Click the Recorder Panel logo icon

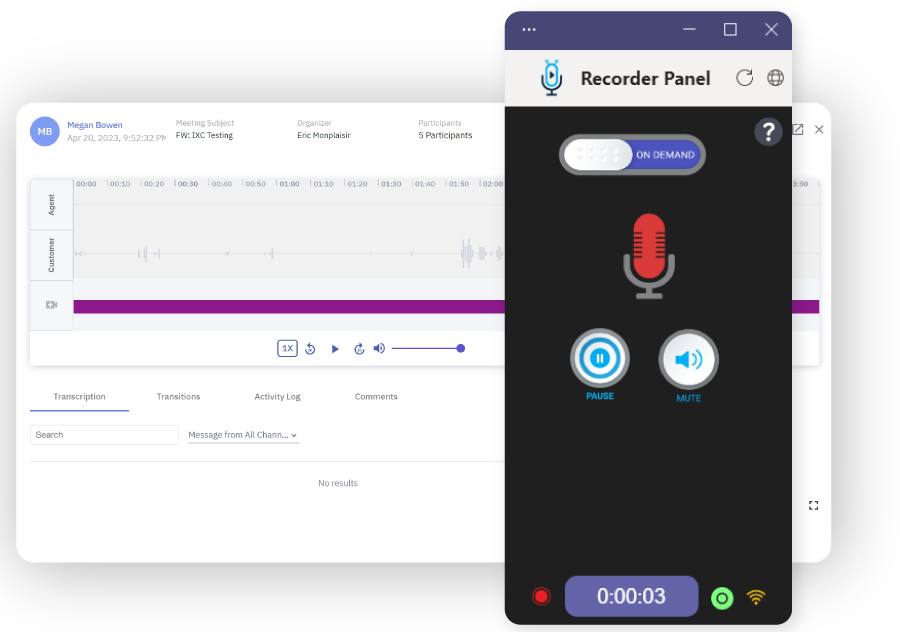coord(552,77)
